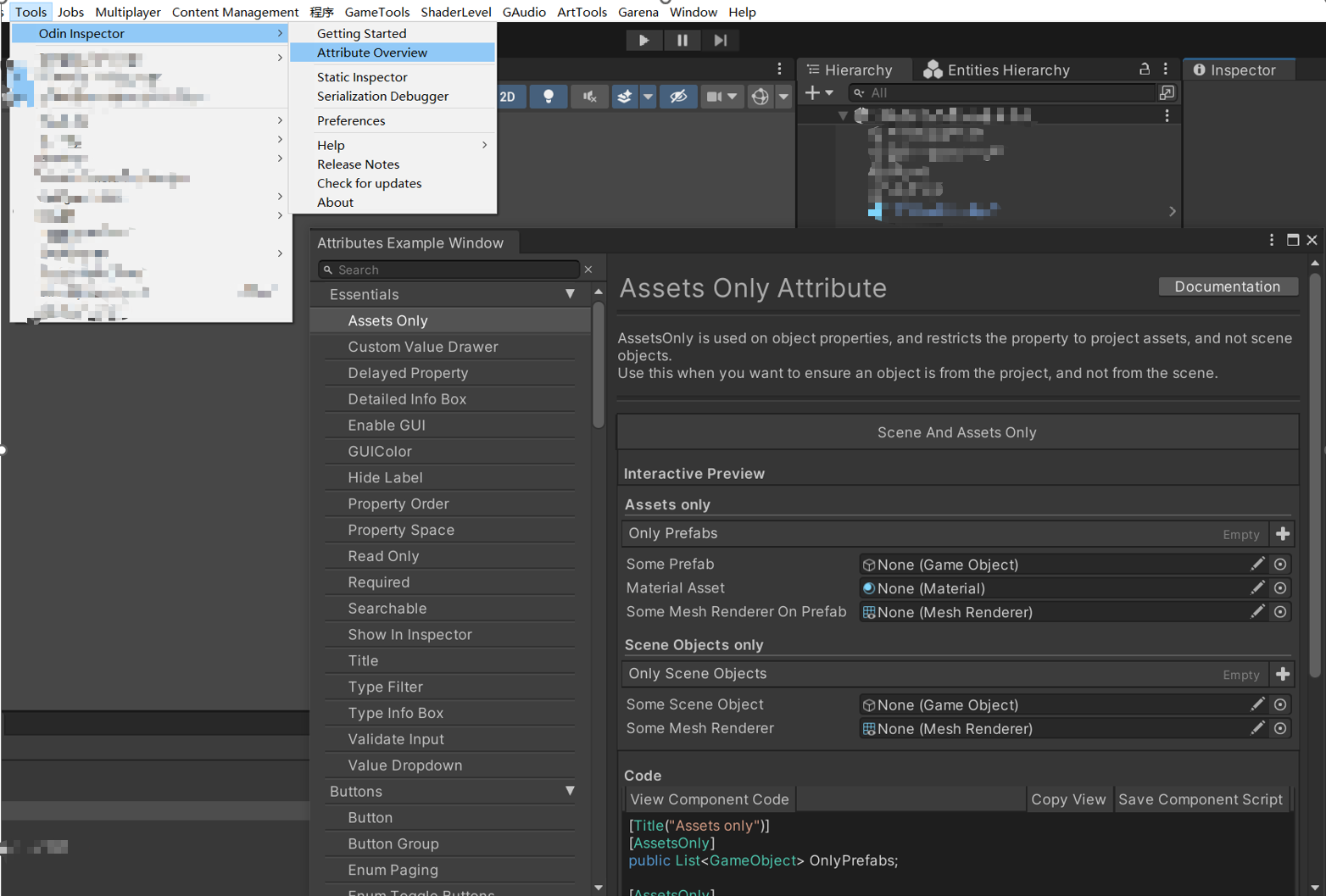Click the Step frame forward button

tap(720, 40)
